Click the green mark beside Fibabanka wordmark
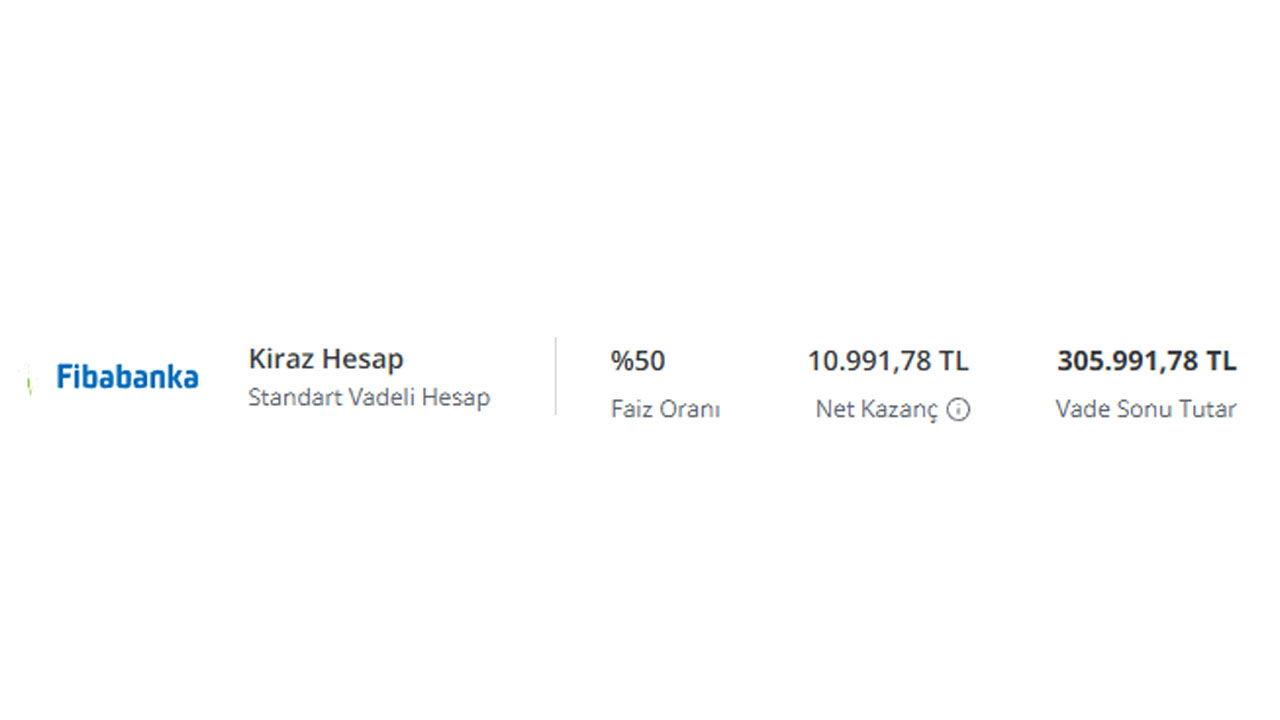 [x=29, y=379]
